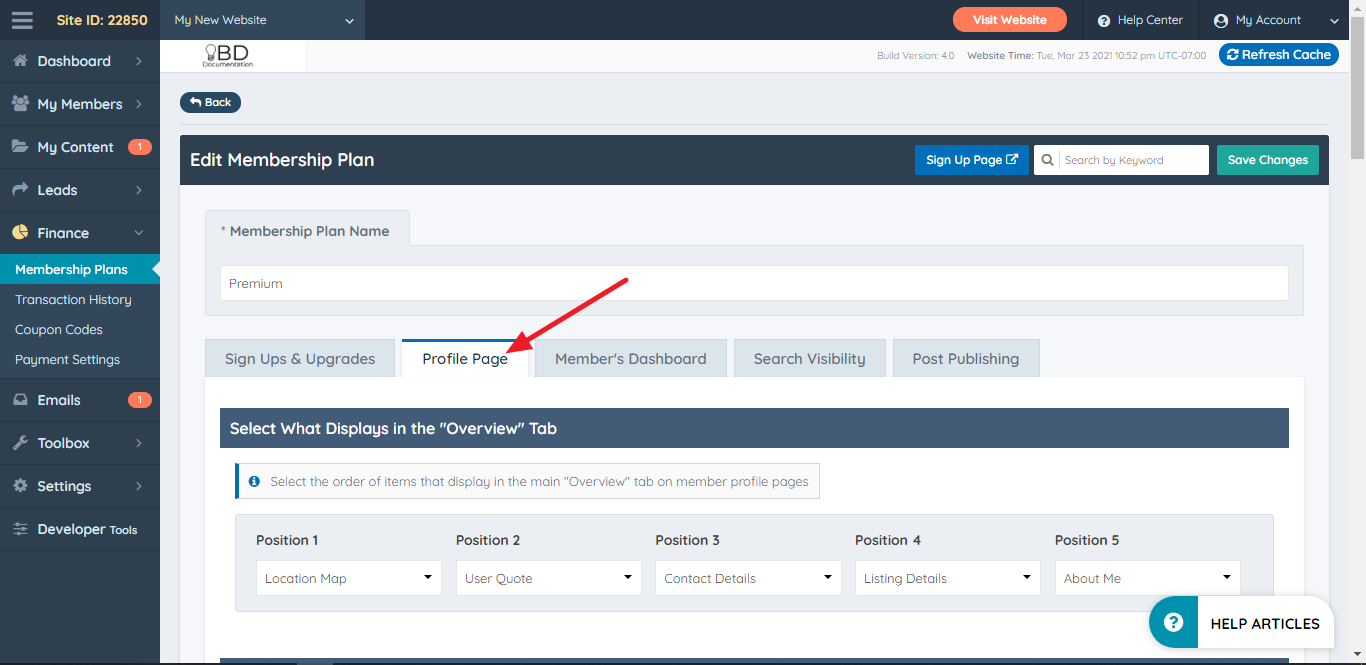Viewport: 1366px width, 665px height.
Task: Open the Help Articles widget
Action: [1241, 622]
